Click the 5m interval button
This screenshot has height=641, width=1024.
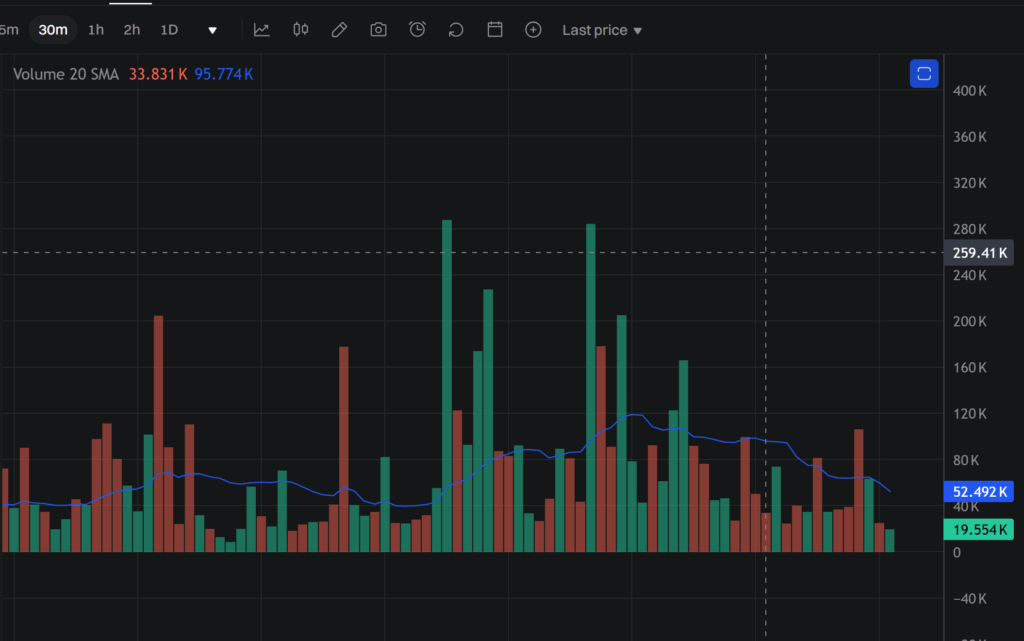click(10, 30)
